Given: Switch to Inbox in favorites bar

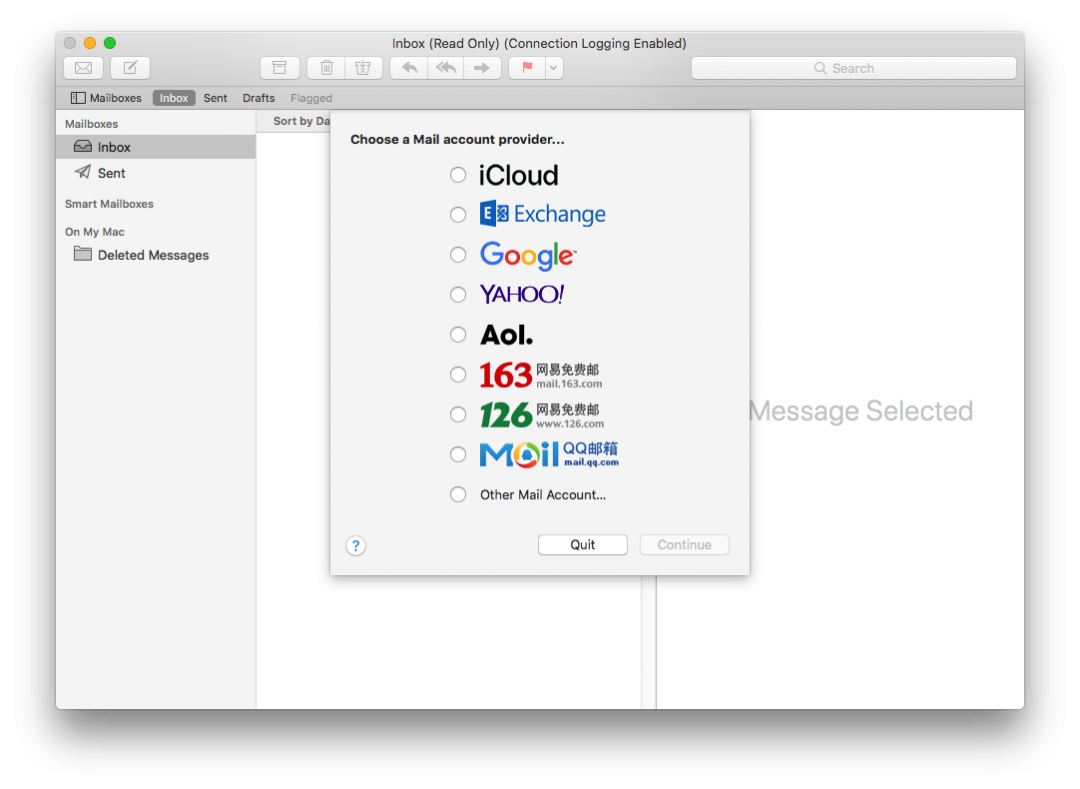Looking at the screenshot, I should [174, 98].
